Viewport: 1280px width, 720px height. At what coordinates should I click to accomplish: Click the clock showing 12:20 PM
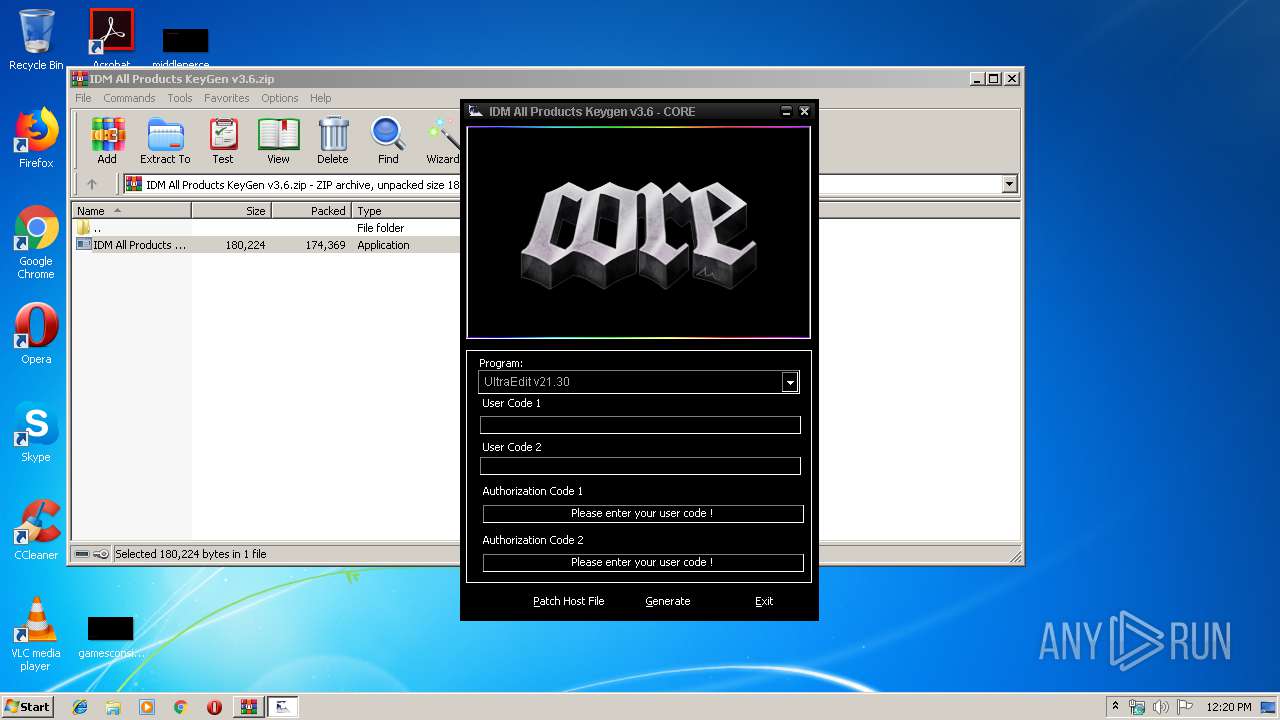(1229, 707)
